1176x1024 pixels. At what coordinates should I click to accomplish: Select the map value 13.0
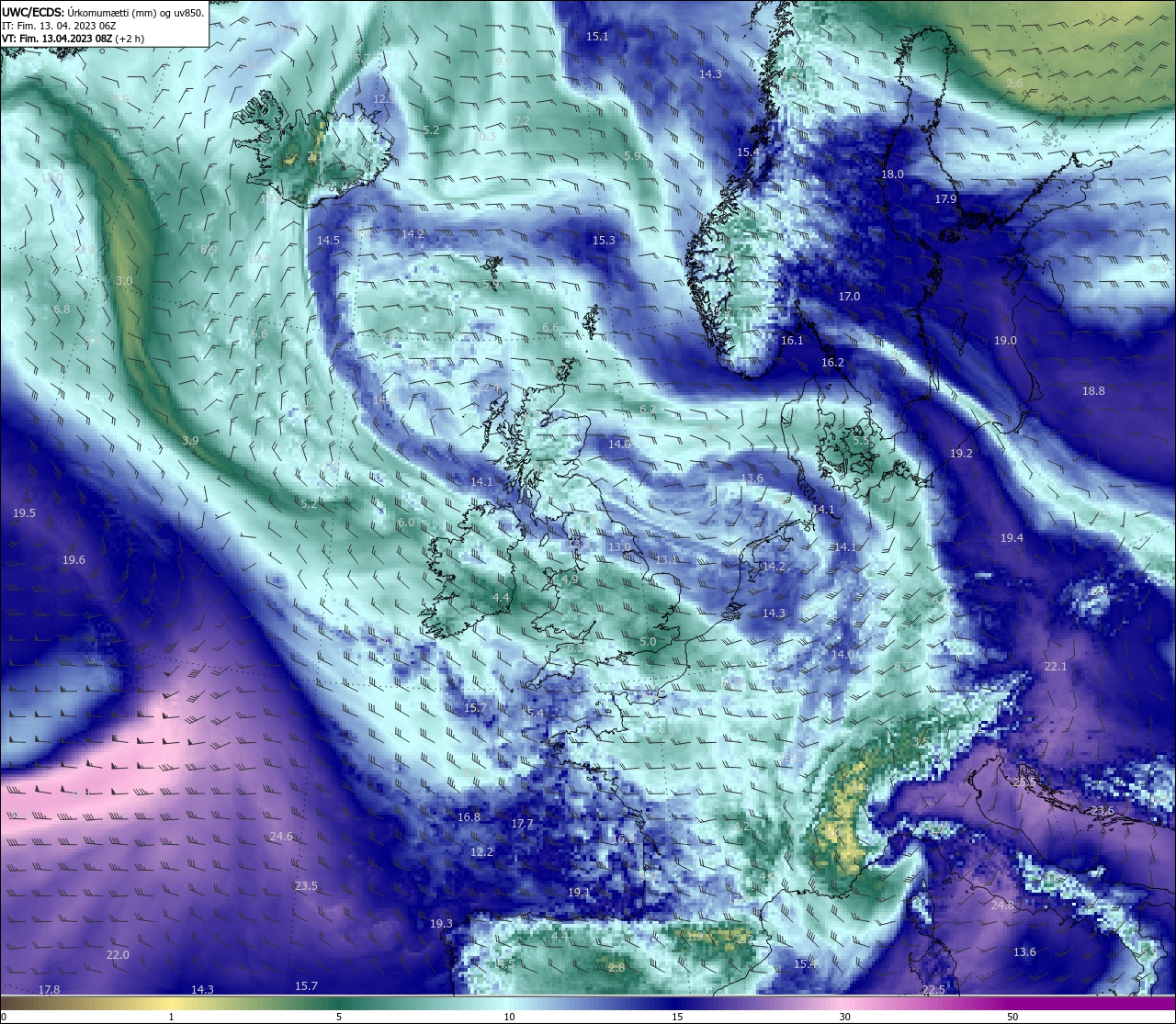click(619, 546)
